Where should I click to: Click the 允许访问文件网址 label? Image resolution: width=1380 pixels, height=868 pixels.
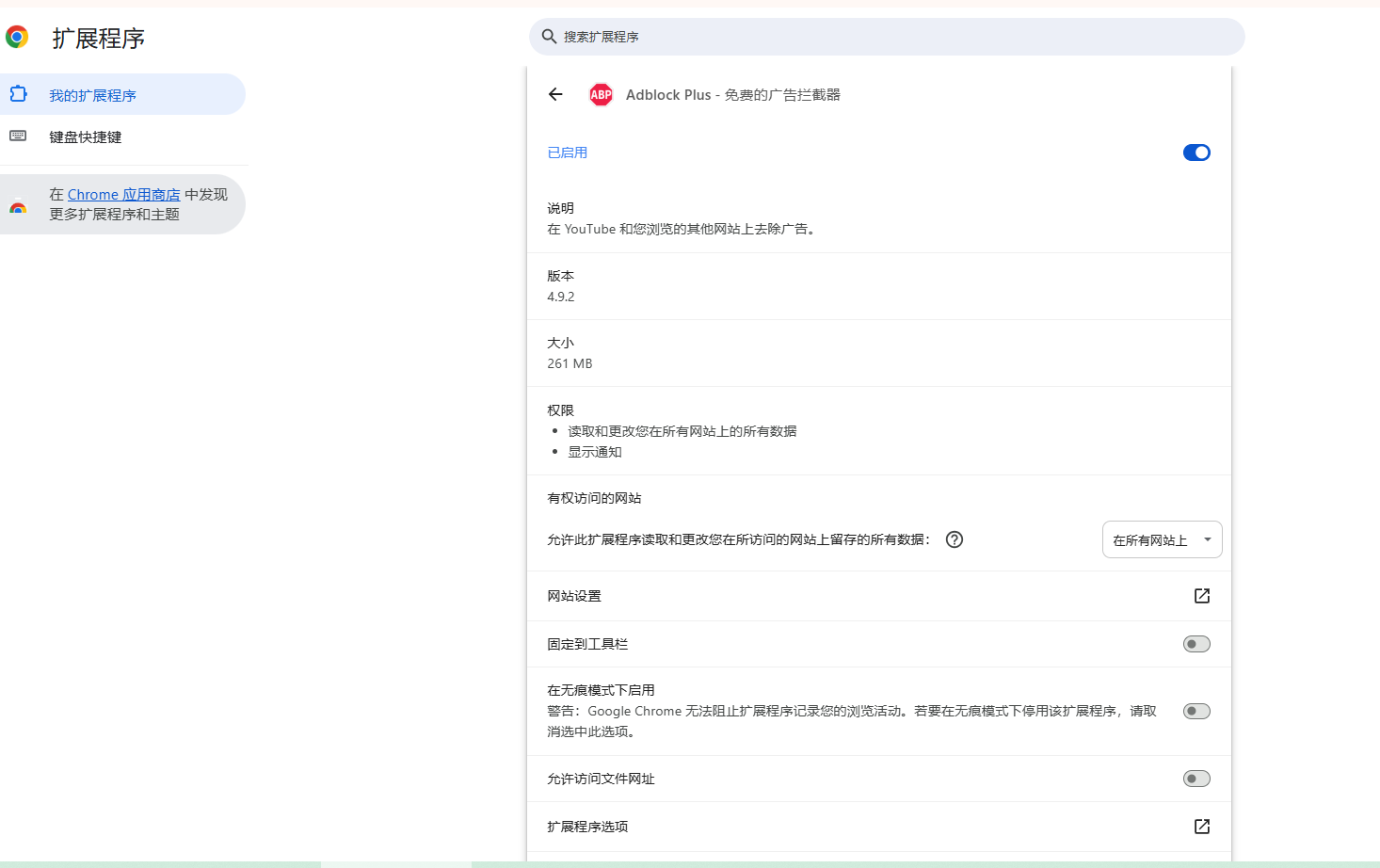click(x=601, y=779)
